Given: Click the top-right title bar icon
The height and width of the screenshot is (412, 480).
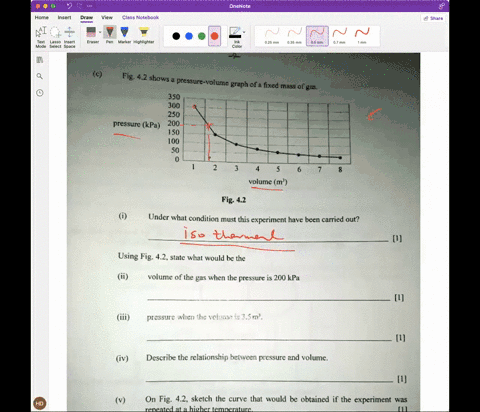Looking at the screenshot, I should (442, 6).
